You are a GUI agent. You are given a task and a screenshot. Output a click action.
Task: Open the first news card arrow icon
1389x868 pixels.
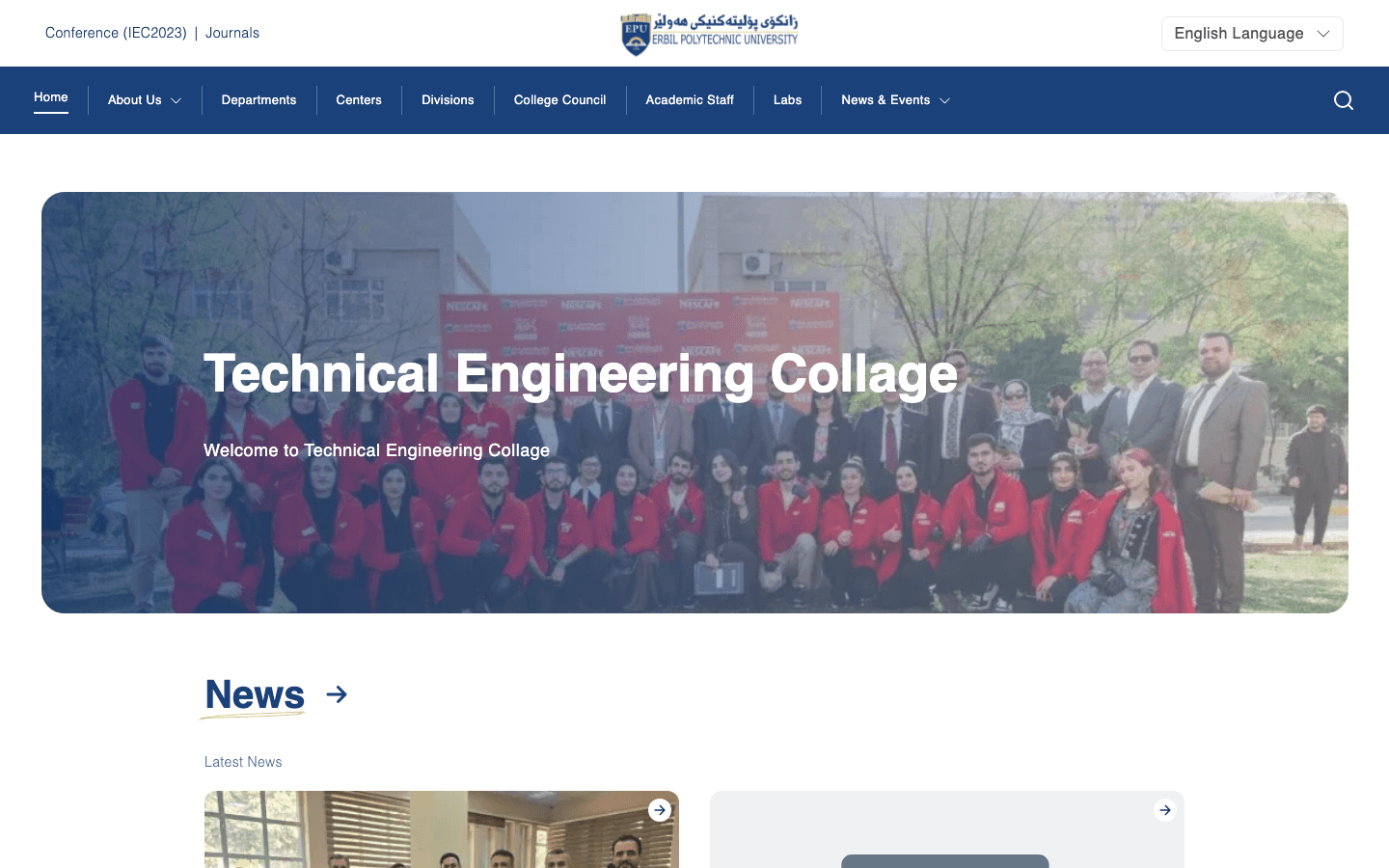[660, 810]
